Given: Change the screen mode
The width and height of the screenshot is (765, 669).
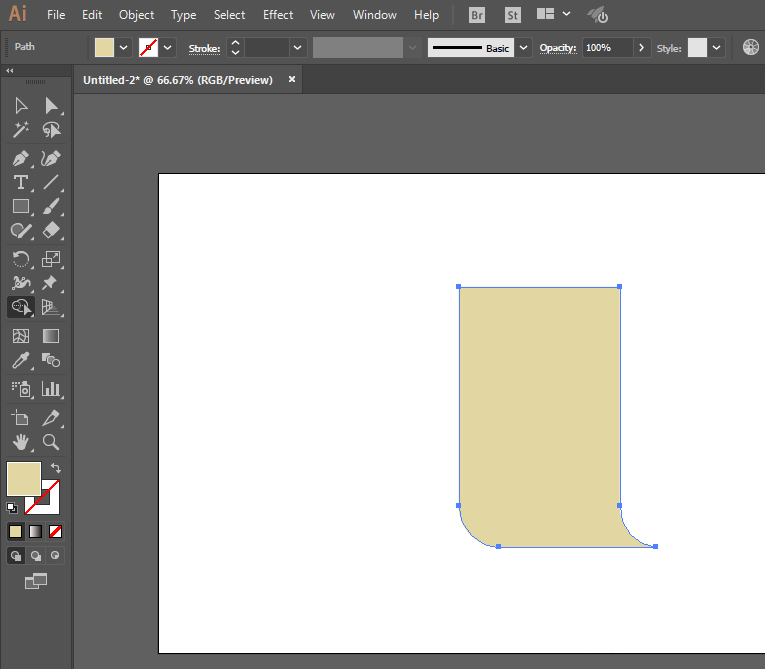Looking at the screenshot, I should [x=36, y=581].
